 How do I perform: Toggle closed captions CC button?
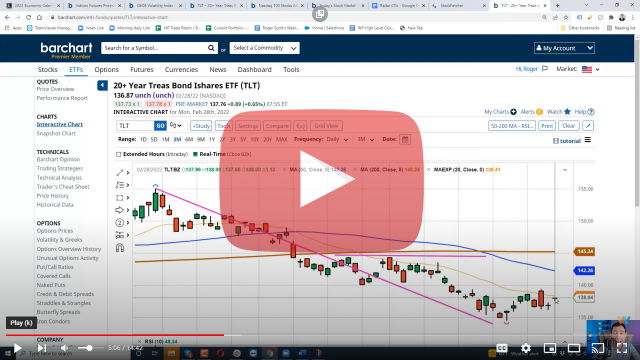(502, 348)
